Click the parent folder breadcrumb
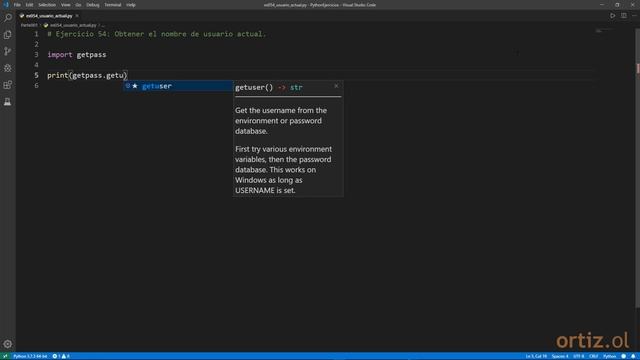The image size is (640, 360). [29, 25]
